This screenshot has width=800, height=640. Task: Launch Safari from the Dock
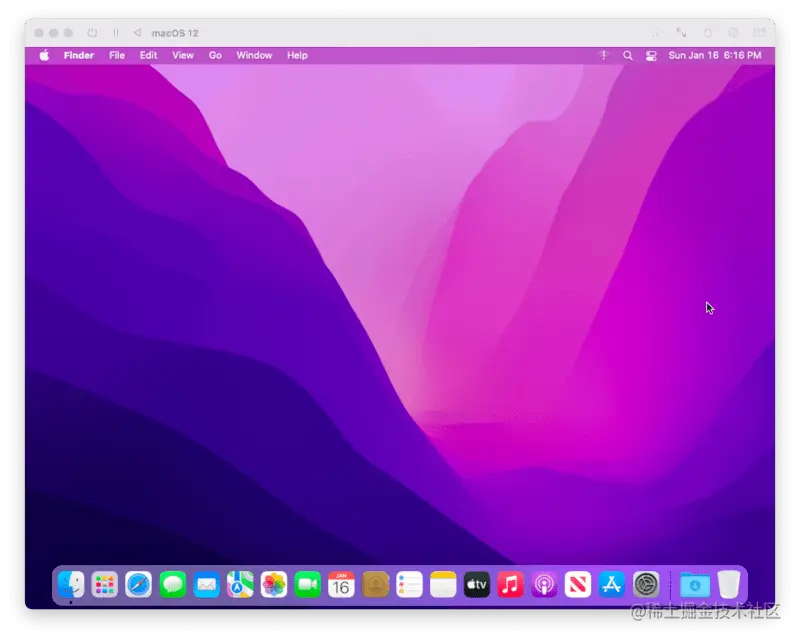tap(138, 584)
